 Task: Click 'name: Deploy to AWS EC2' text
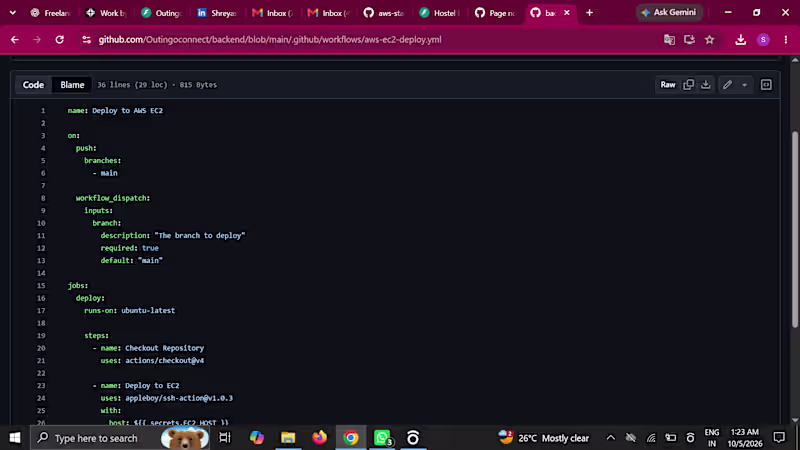pyautogui.click(x=115, y=111)
